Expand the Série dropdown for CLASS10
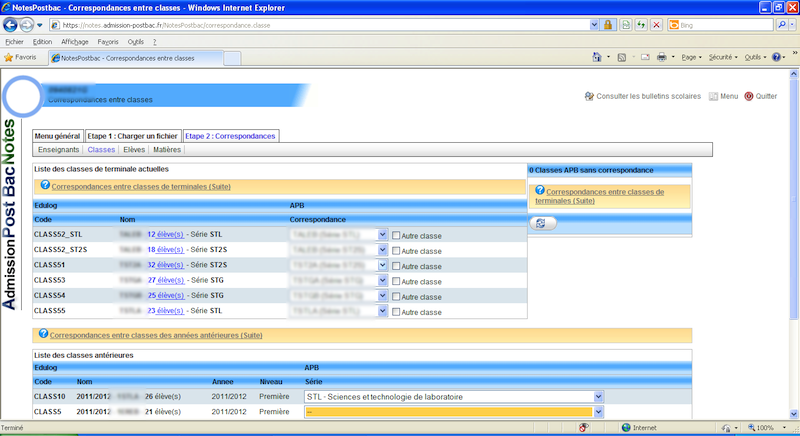This screenshot has height=436, width=800. (x=598, y=397)
